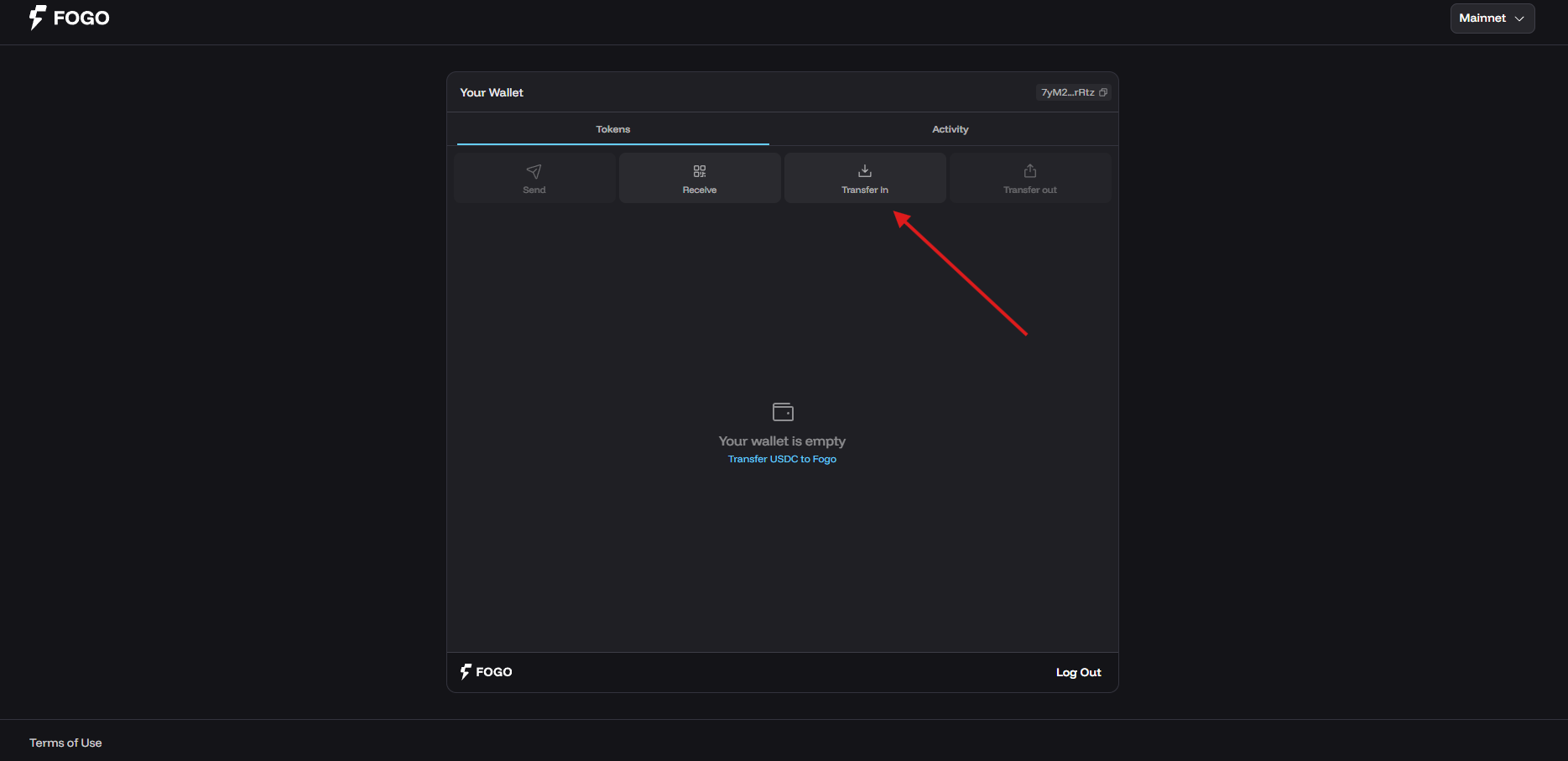The image size is (1568, 761).
Task: Click the FOGO lightning bolt logo in header
Action: pyautogui.click(x=37, y=18)
